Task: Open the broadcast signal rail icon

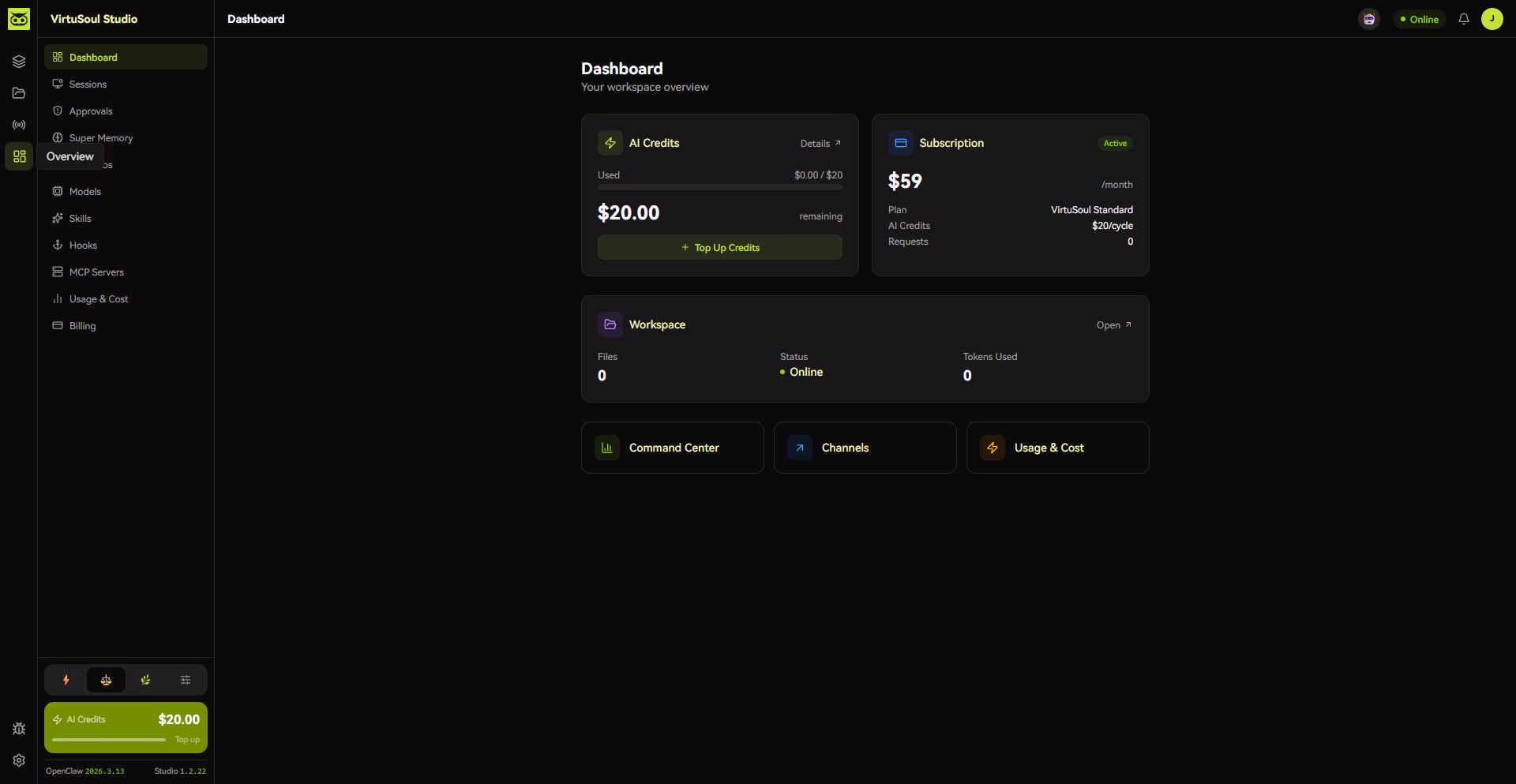Action: (19, 125)
